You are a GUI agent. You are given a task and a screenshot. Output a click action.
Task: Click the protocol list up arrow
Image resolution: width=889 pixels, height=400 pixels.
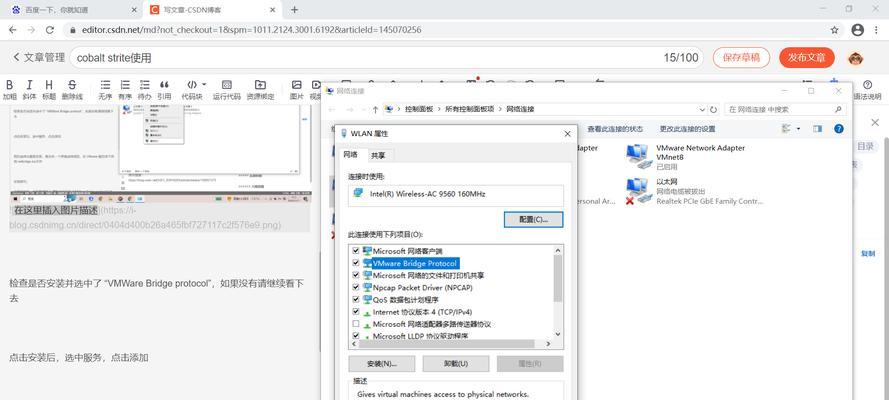click(x=558, y=250)
